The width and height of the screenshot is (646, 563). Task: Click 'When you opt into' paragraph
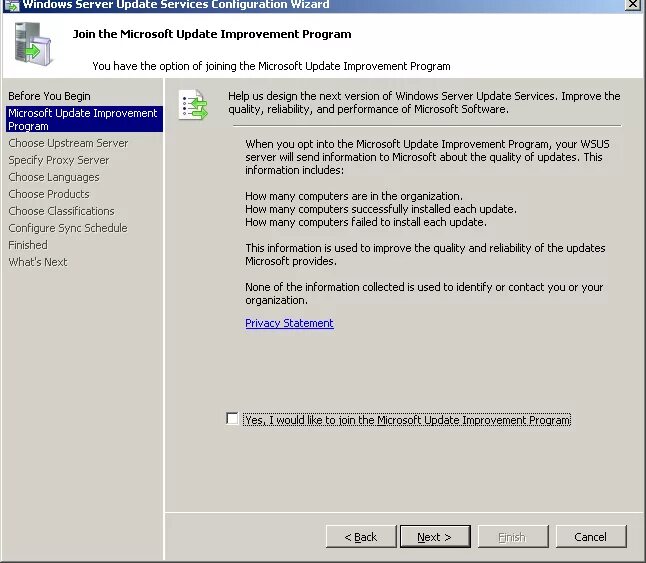(427, 157)
